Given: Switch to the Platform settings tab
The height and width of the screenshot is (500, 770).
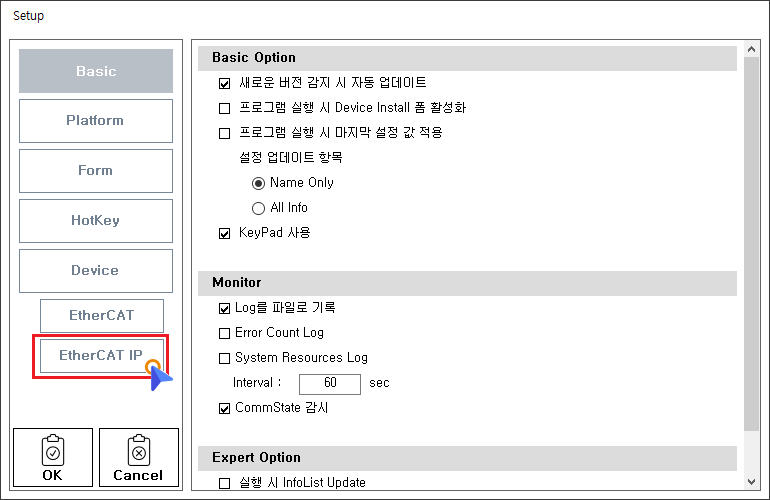Looking at the screenshot, I should tap(96, 121).
